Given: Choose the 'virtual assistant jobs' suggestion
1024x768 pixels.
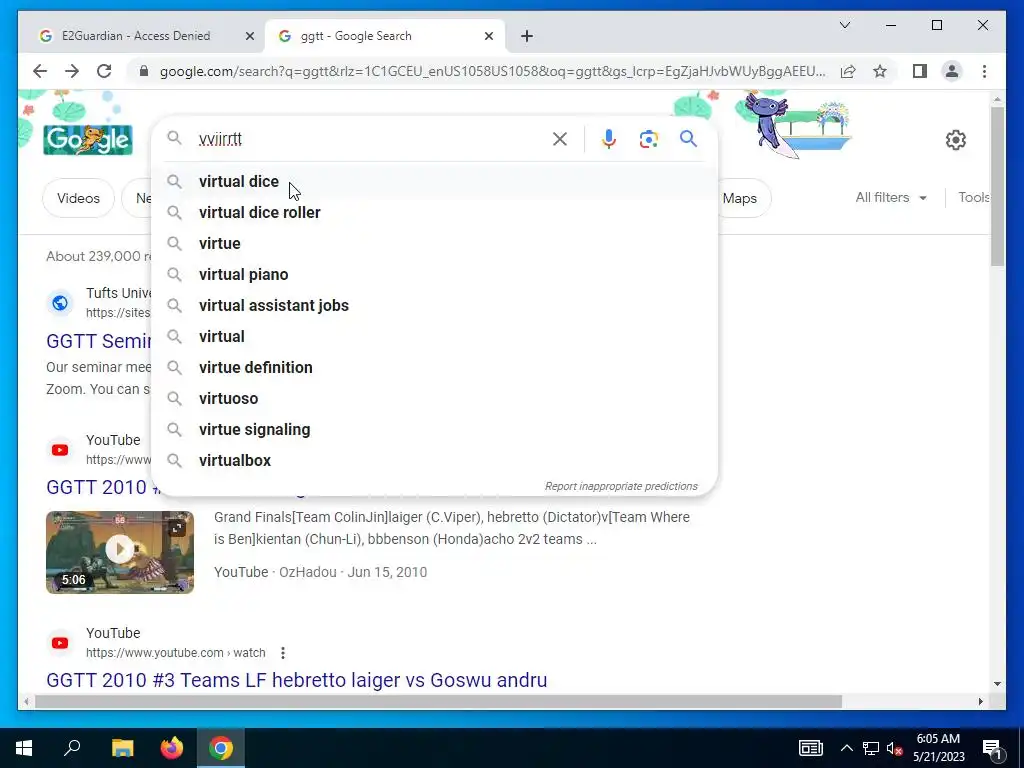Looking at the screenshot, I should coord(434,306).
